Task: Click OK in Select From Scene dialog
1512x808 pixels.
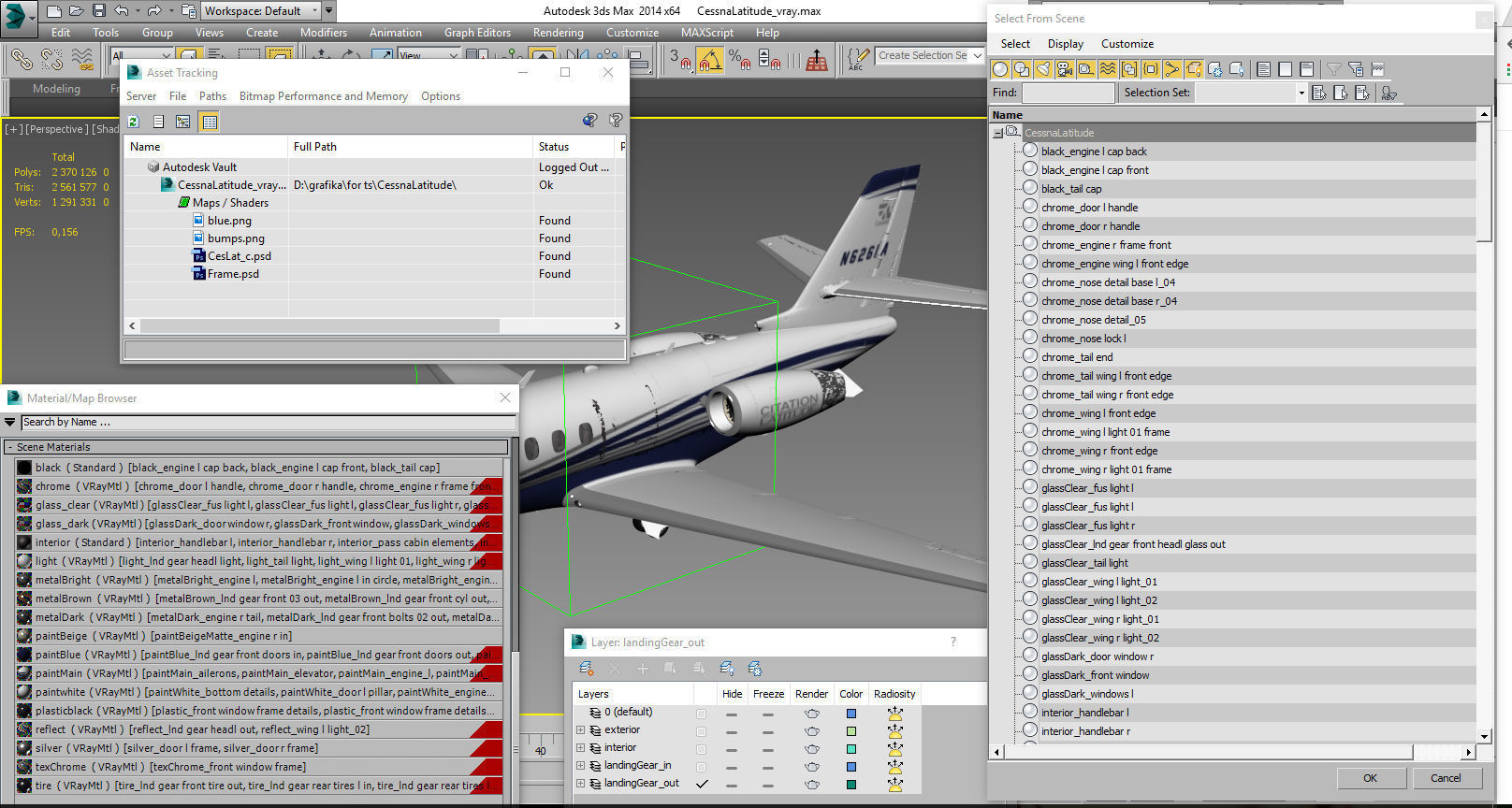Action: click(1370, 778)
